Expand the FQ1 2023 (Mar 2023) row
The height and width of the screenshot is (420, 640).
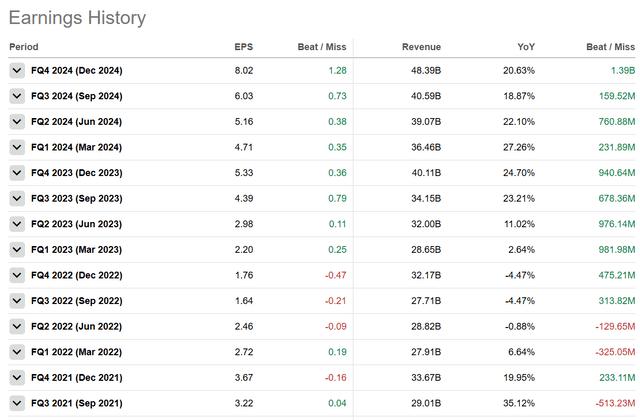[17, 249]
